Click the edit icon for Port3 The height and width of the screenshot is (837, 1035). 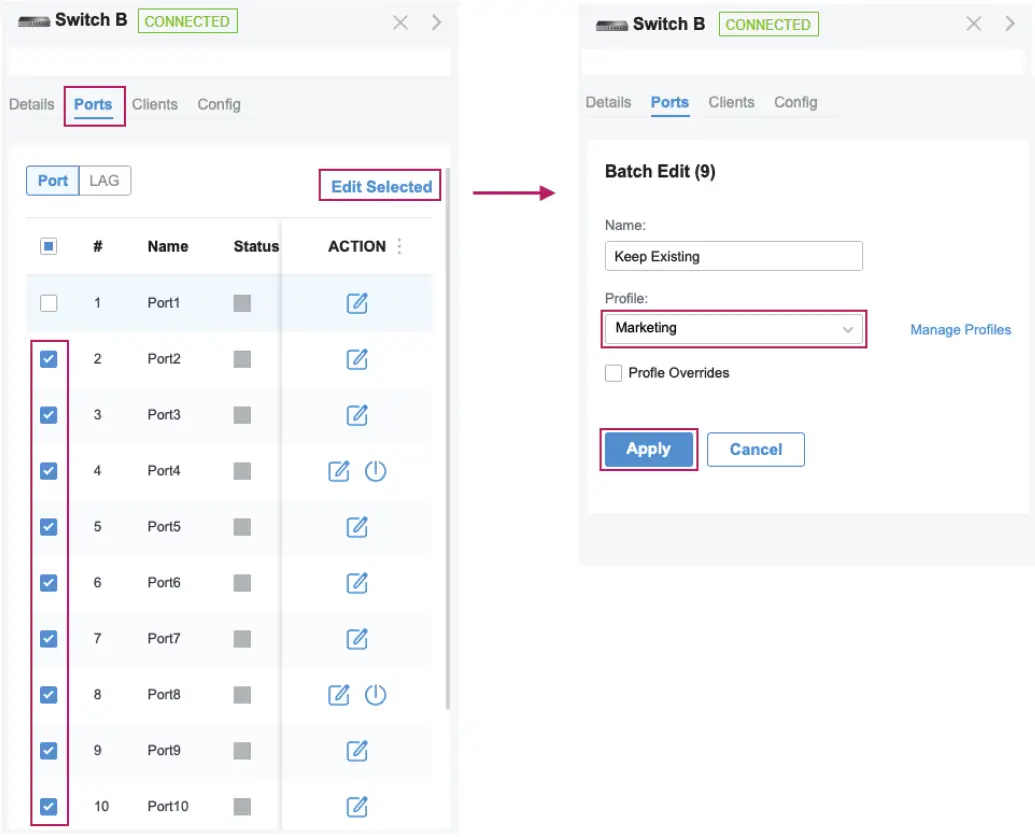point(357,415)
